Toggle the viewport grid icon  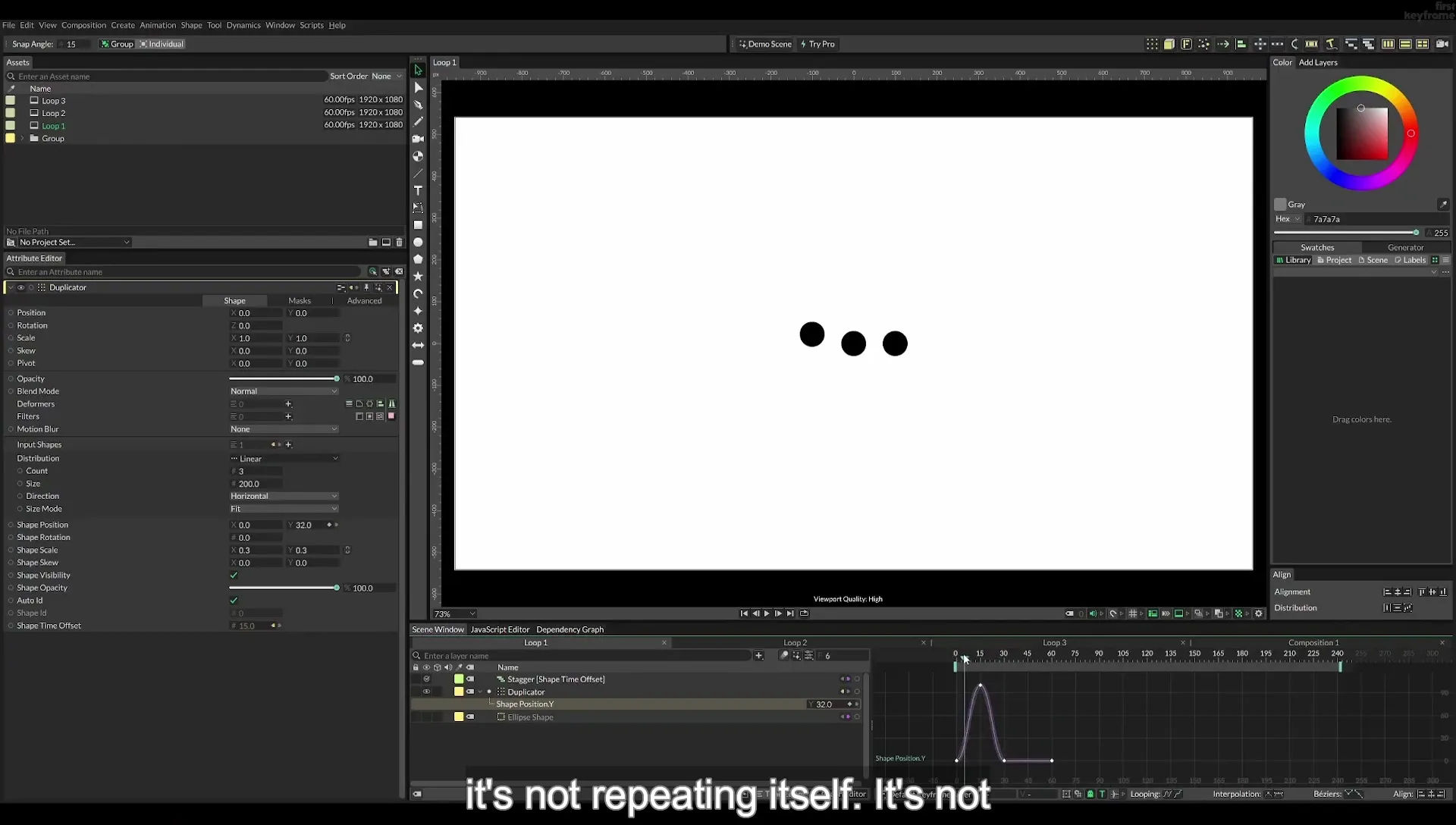click(1133, 614)
